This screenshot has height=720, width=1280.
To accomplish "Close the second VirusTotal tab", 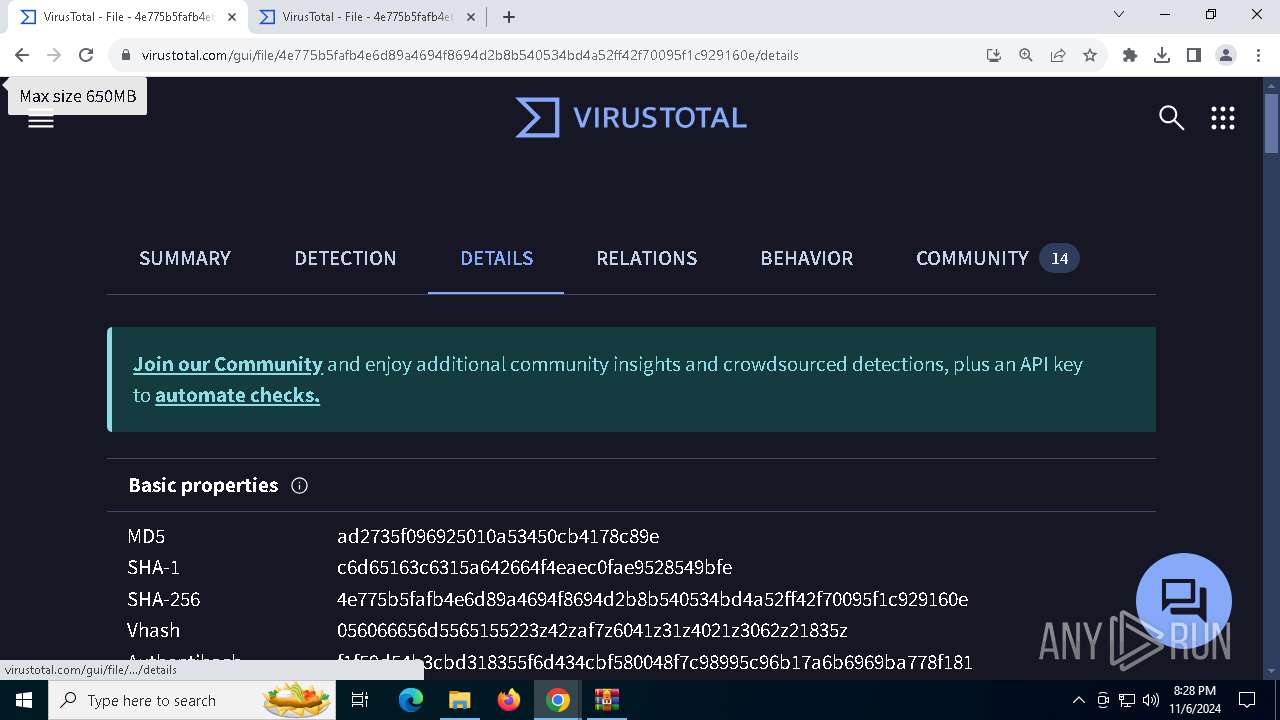I will point(471,17).
